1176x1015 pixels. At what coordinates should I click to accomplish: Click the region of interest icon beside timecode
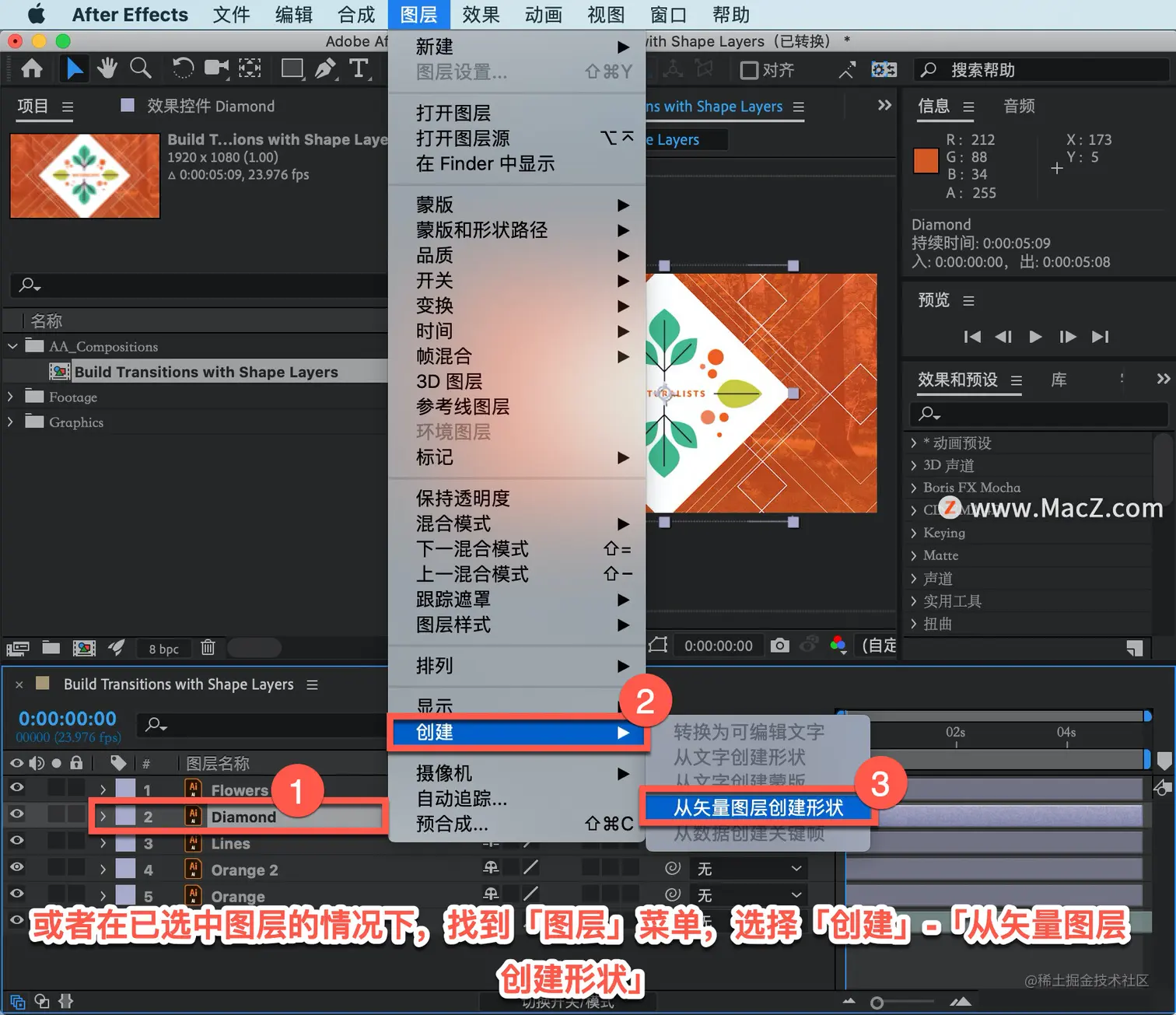tap(658, 645)
